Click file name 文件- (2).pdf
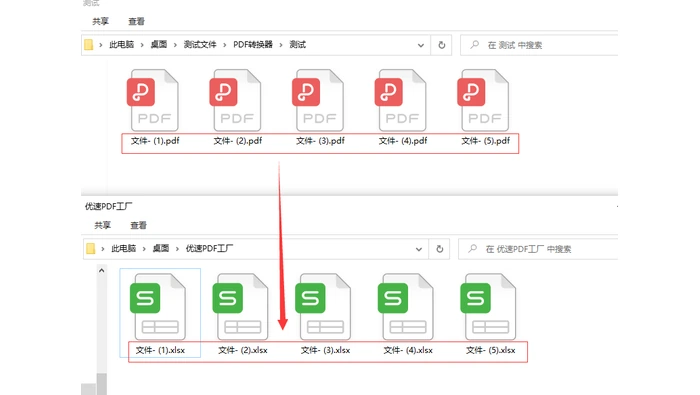 (238, 141)
